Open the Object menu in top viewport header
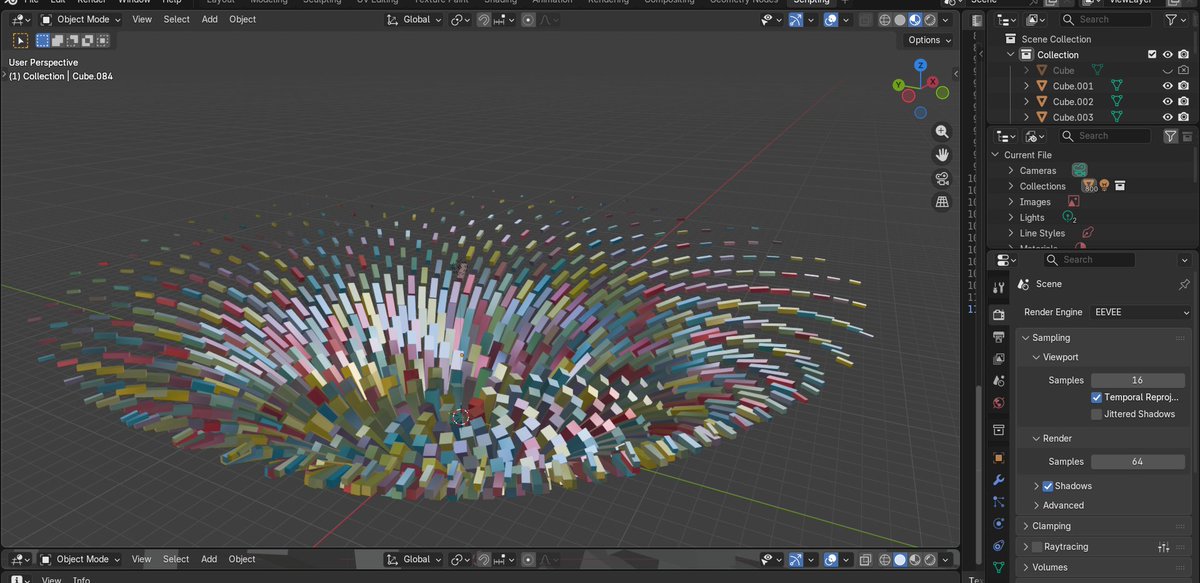The height and width of the screenshot is (583, 1200). click(x=242, y=19)
